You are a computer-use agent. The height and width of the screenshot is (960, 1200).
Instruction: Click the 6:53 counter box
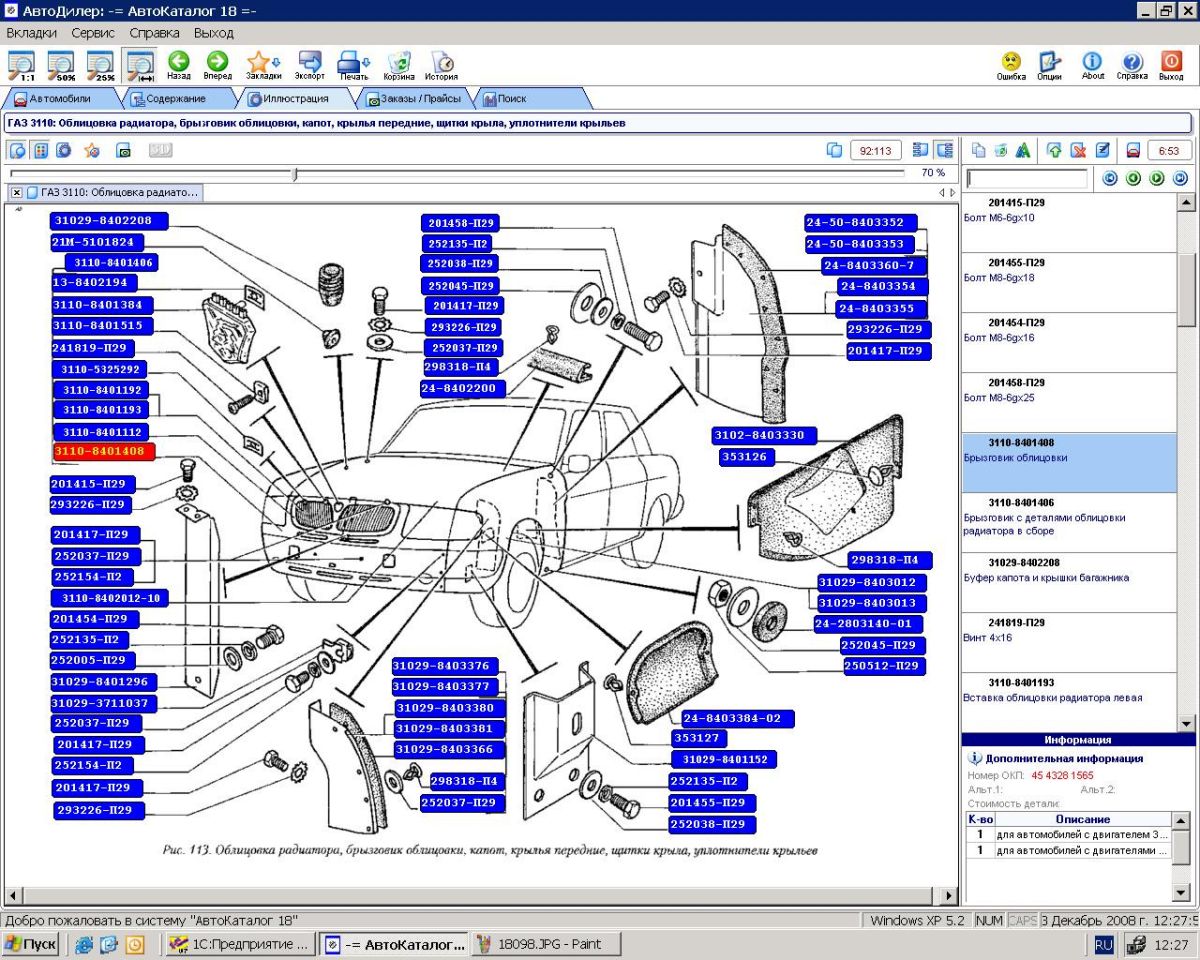pyautogui.click(x=1169, y=150)
